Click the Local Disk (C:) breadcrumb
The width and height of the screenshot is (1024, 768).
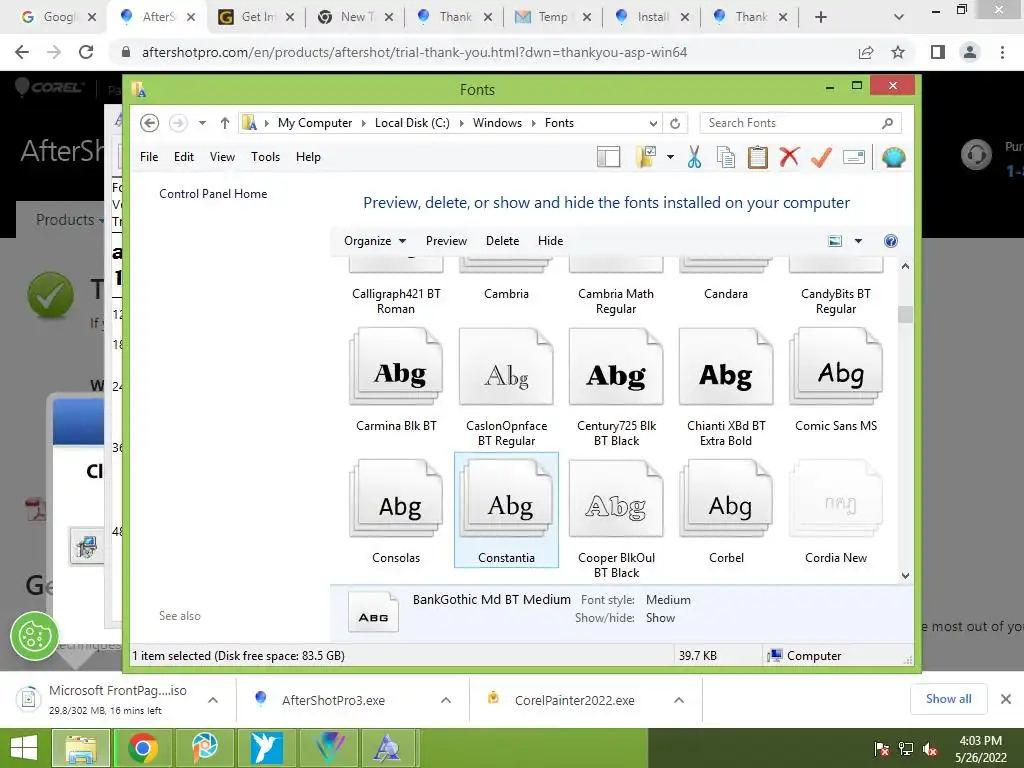(412, 123)
